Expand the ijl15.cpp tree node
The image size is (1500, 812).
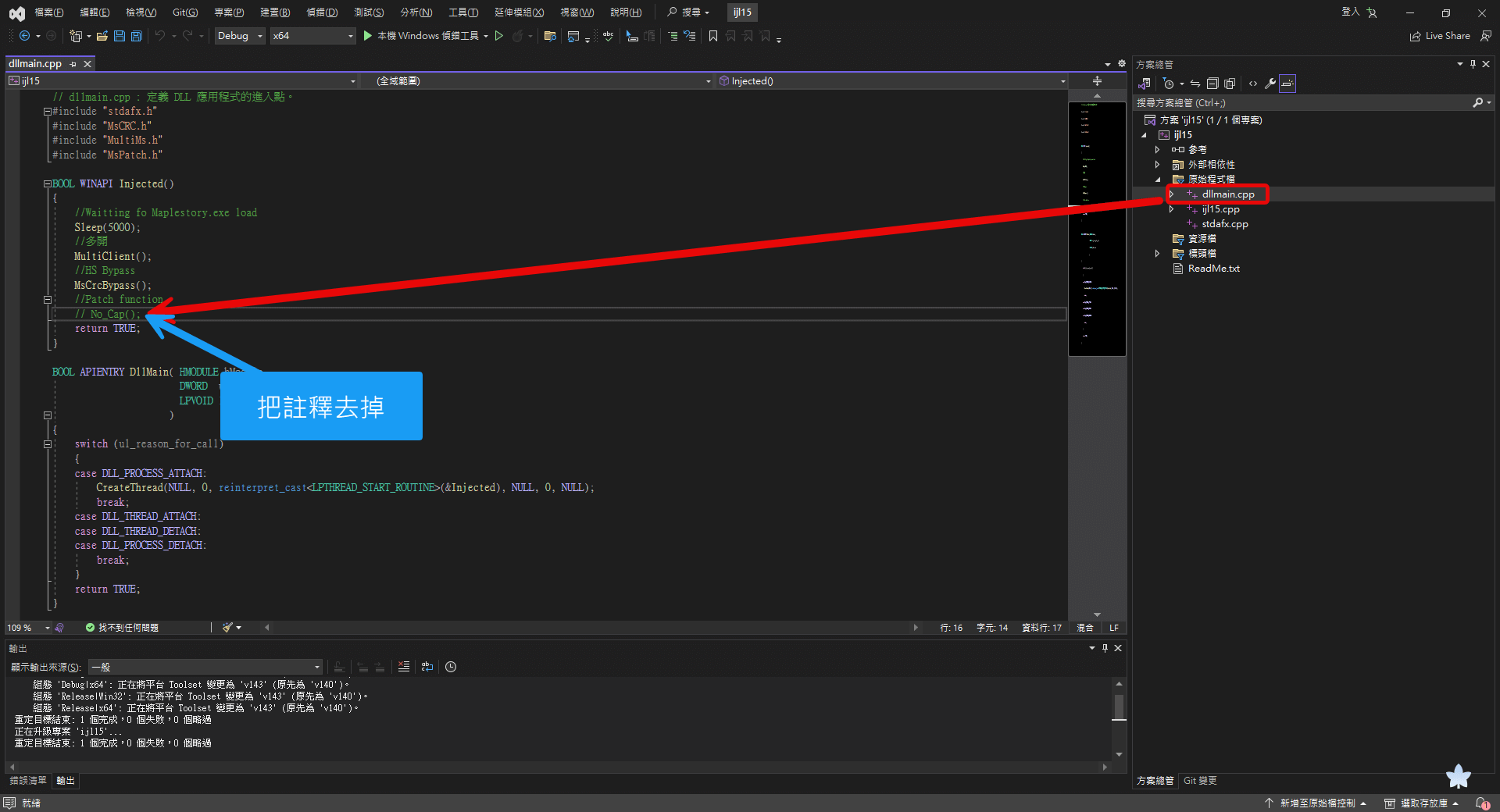pyautogui.click(x=1171, y=209)
